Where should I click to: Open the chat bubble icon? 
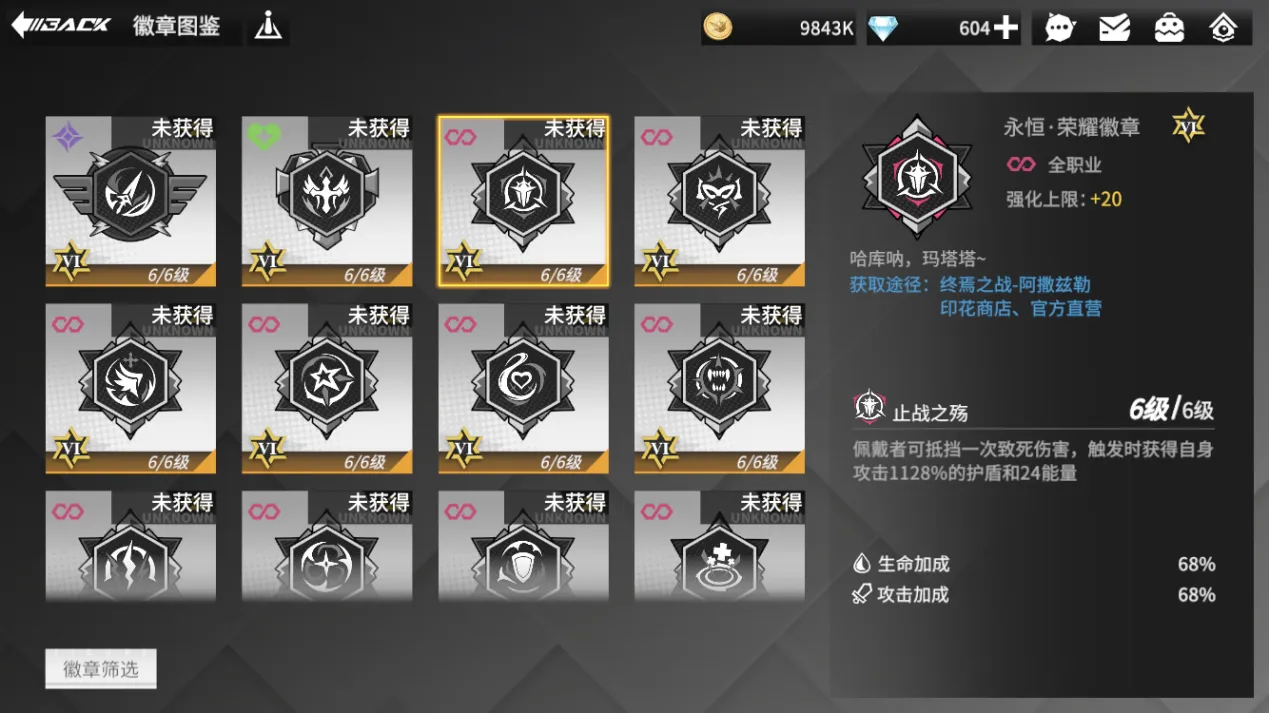click(1060, 28)
